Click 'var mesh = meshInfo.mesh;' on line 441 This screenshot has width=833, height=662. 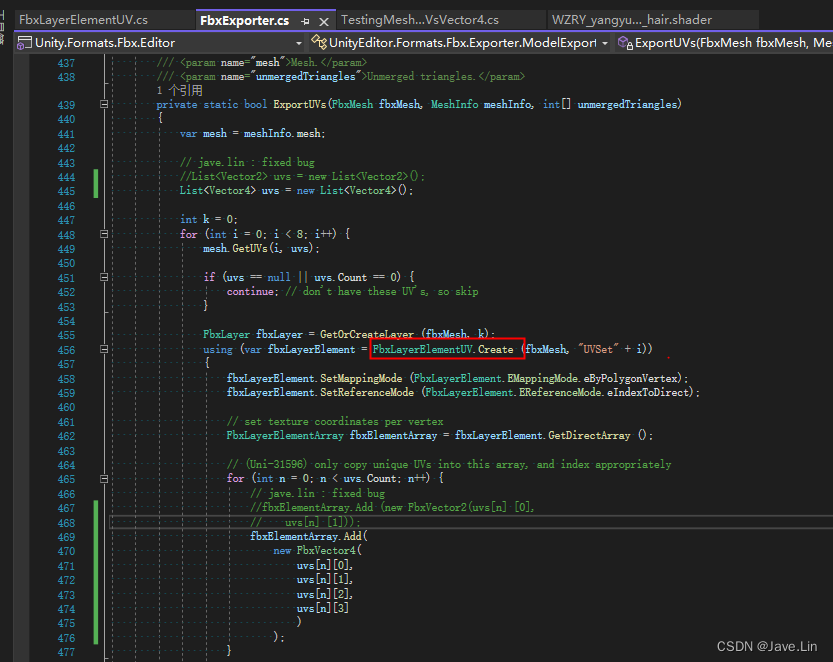[252, 133]
